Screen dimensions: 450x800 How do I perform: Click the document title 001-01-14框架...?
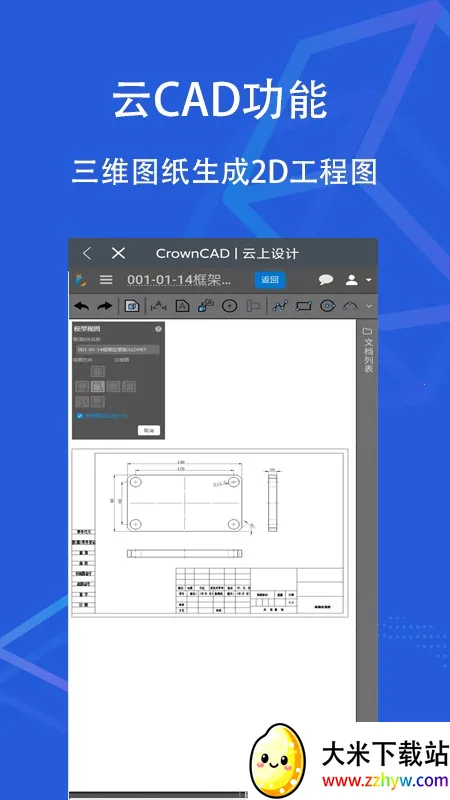179,280
